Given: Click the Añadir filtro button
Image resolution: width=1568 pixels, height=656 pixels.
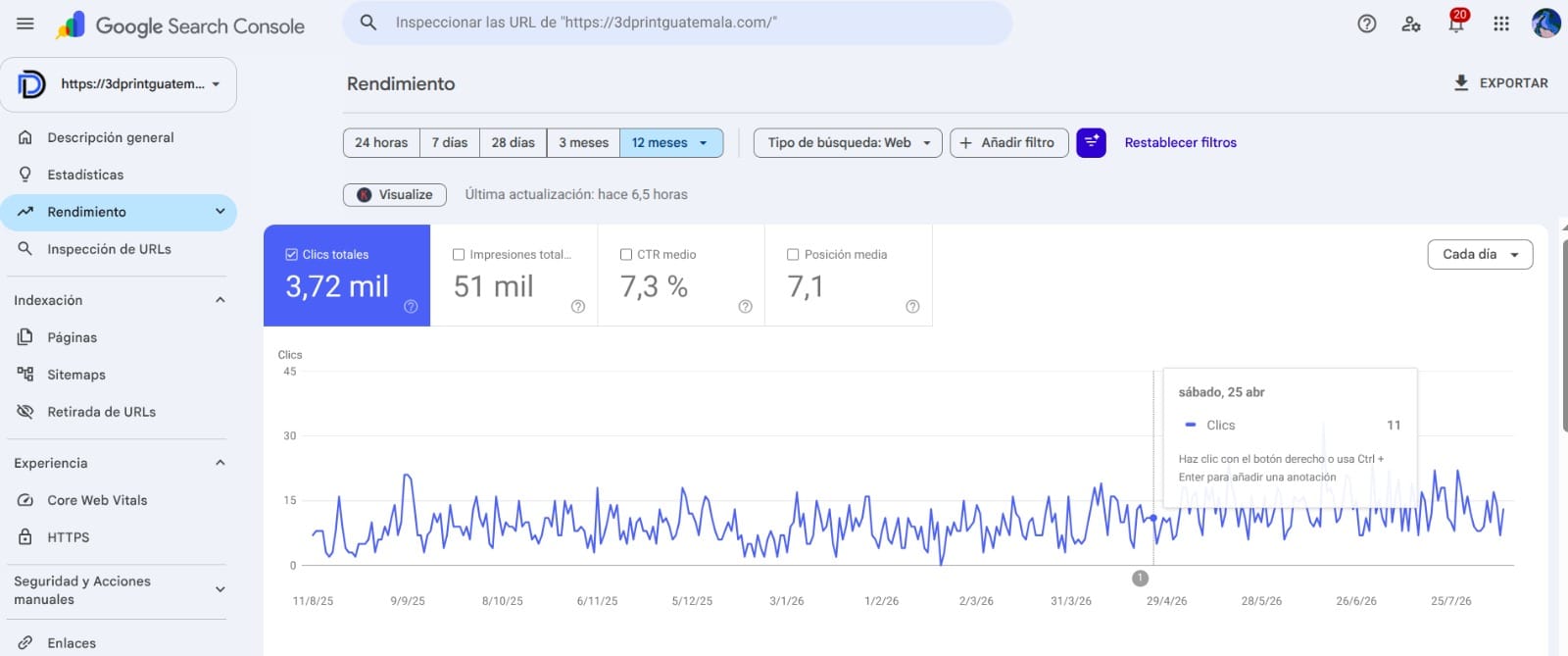Looking at the screenshot, I should coord(1009,143).
